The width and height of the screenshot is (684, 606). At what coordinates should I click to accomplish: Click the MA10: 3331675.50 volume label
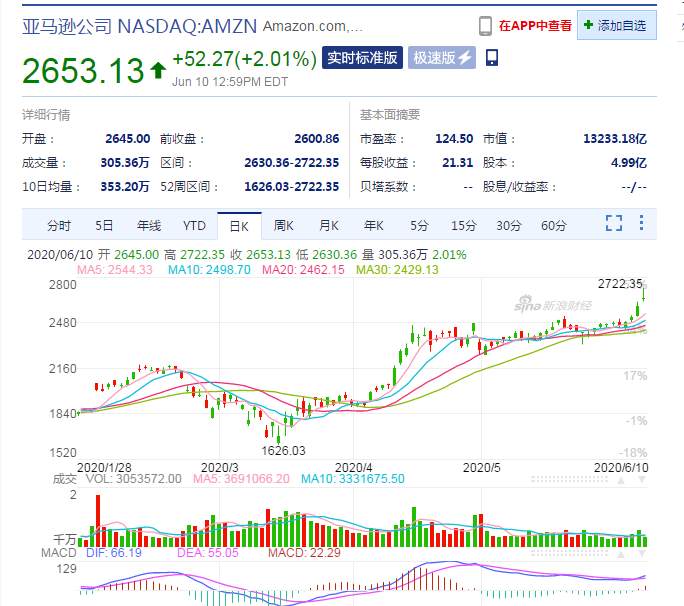353,479
